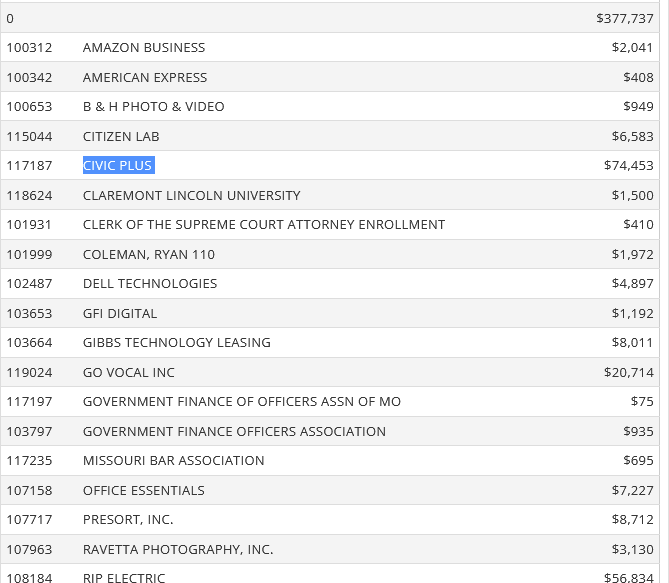
Task: Select MISSOURI BAR ASSOCIATION
Action: point(174,461)
